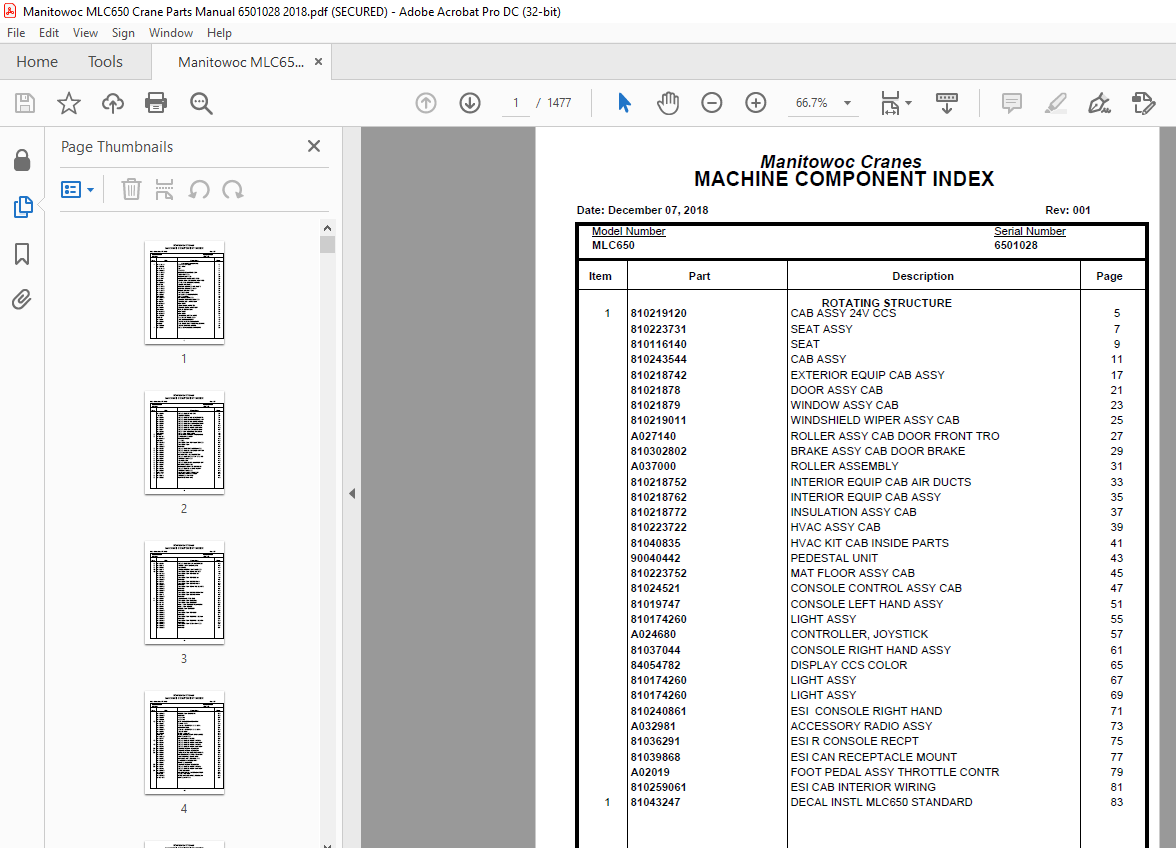Click the MLC650 model number
Screen dimensions: 1176x848
click(613, 245)
